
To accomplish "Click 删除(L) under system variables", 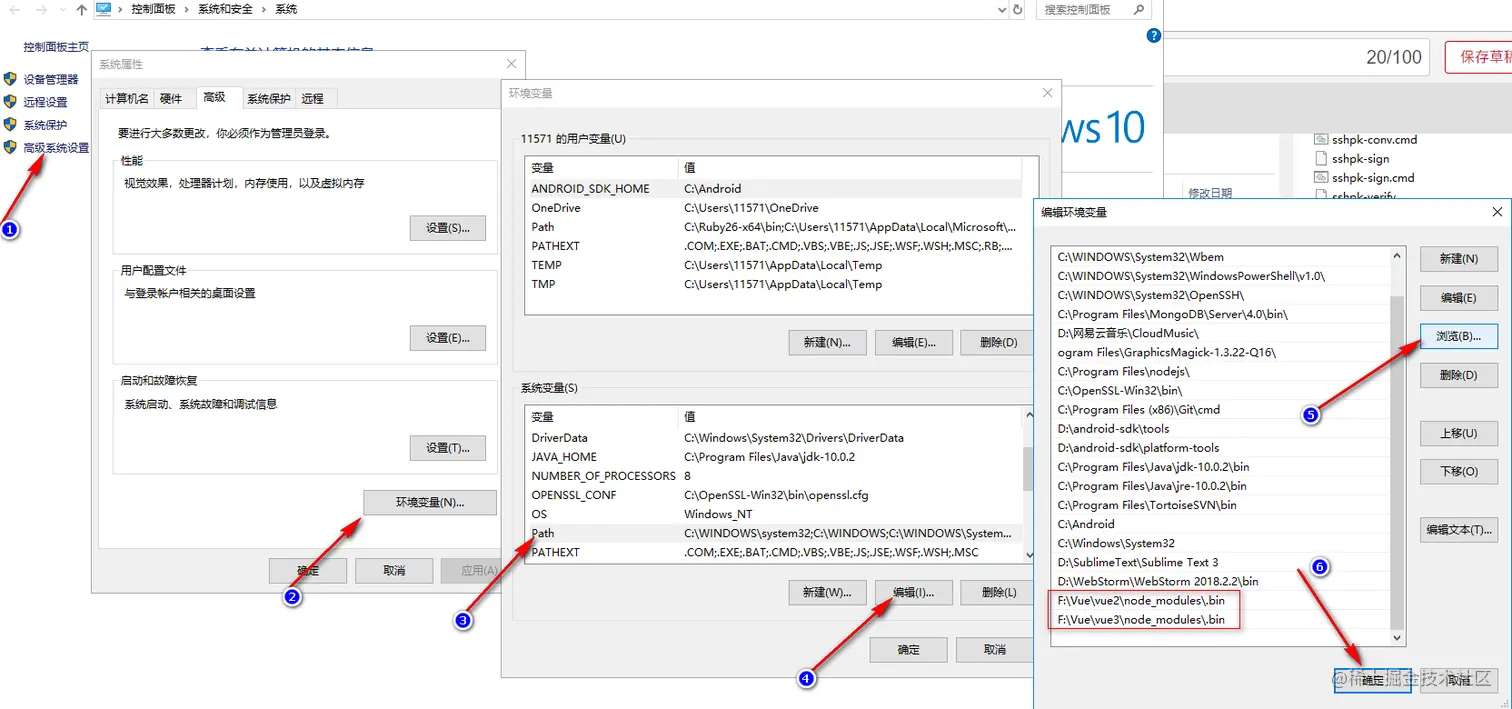I will pyautogui.click(x=997, y=592).
